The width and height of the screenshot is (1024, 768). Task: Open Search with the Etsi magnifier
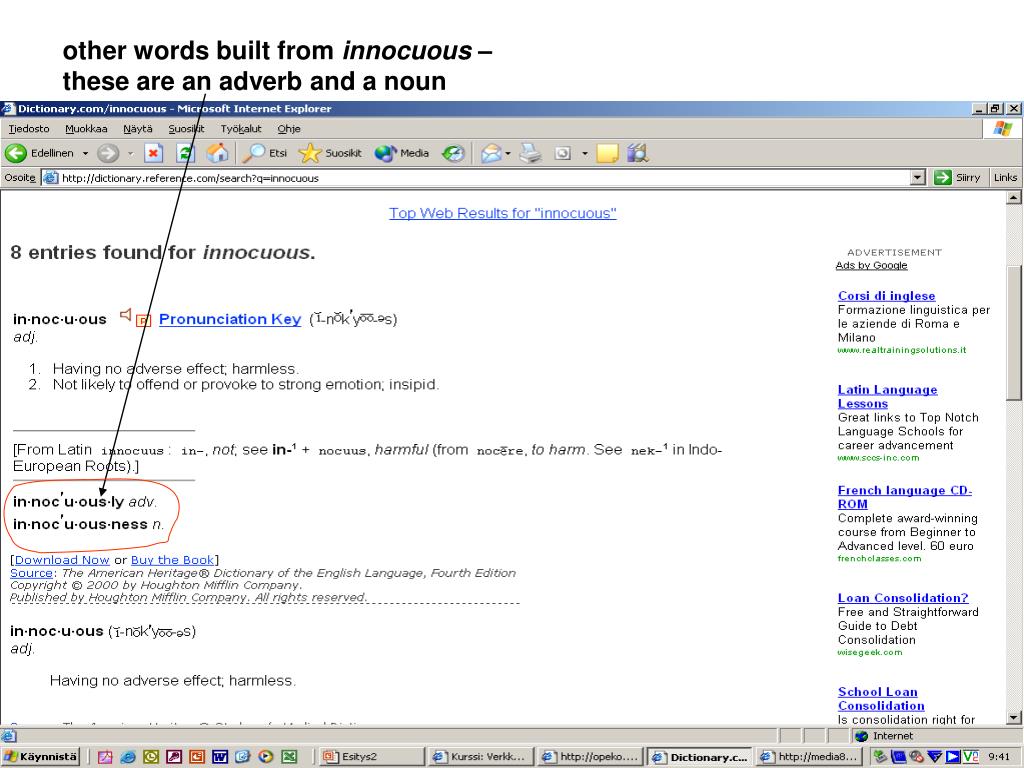click(264, 153)
